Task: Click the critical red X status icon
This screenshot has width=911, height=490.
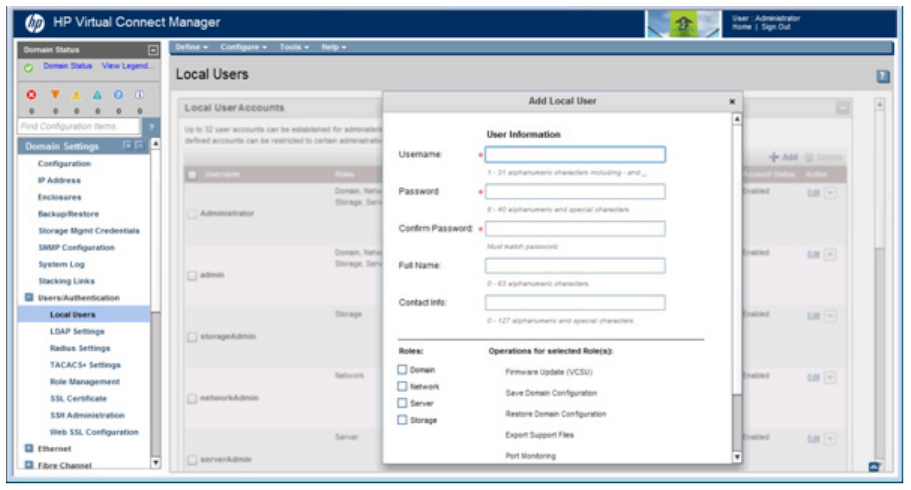Action: tap(31, 95)
